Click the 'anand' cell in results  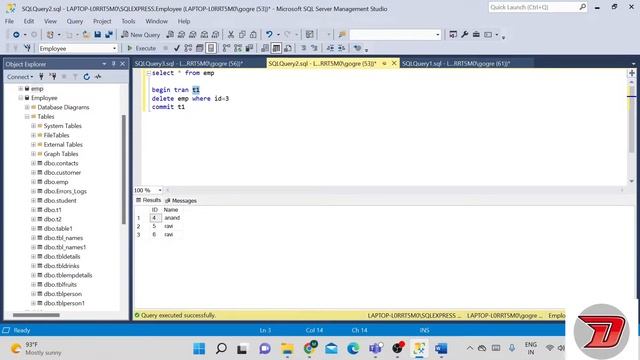point(172,218)
